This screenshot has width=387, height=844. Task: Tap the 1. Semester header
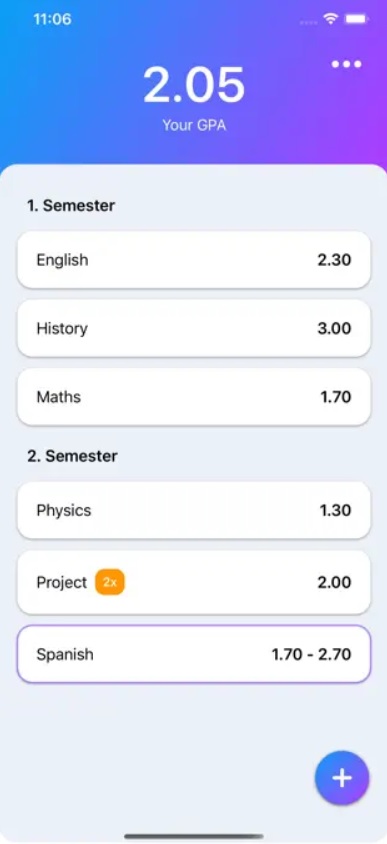coord(71,206)
